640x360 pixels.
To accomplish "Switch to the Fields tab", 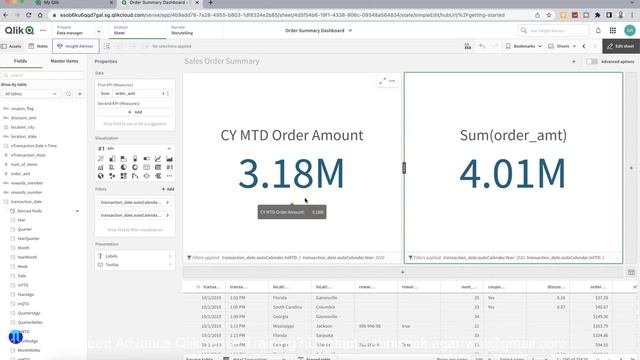I will [20, 61].
